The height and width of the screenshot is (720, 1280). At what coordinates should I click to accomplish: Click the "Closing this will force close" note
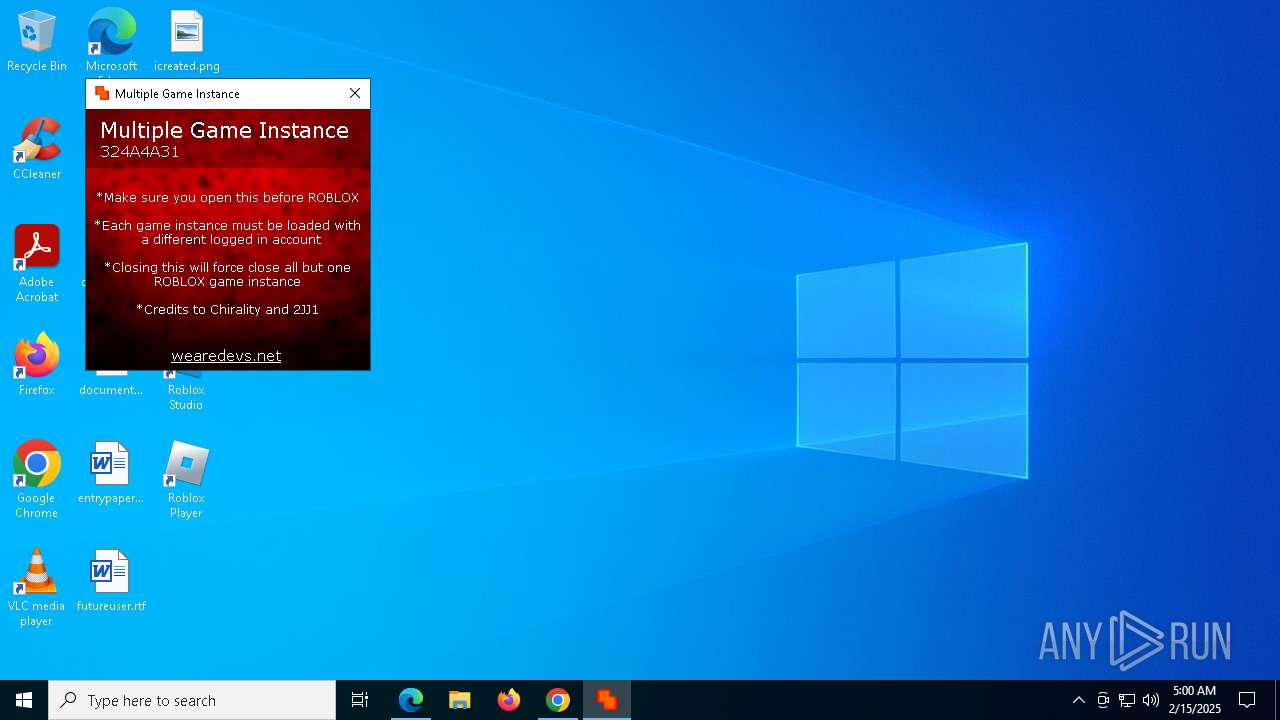[227, 274]
